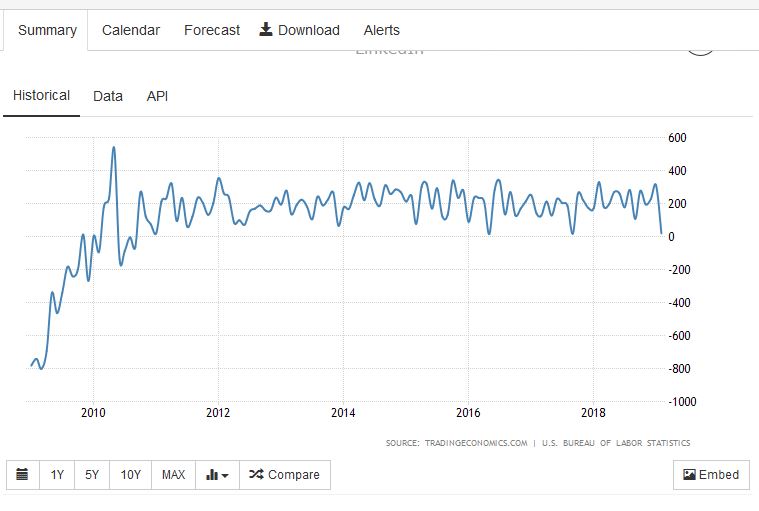Set chart range to 1Y
The image size is (759, 511).
[58, 475]
